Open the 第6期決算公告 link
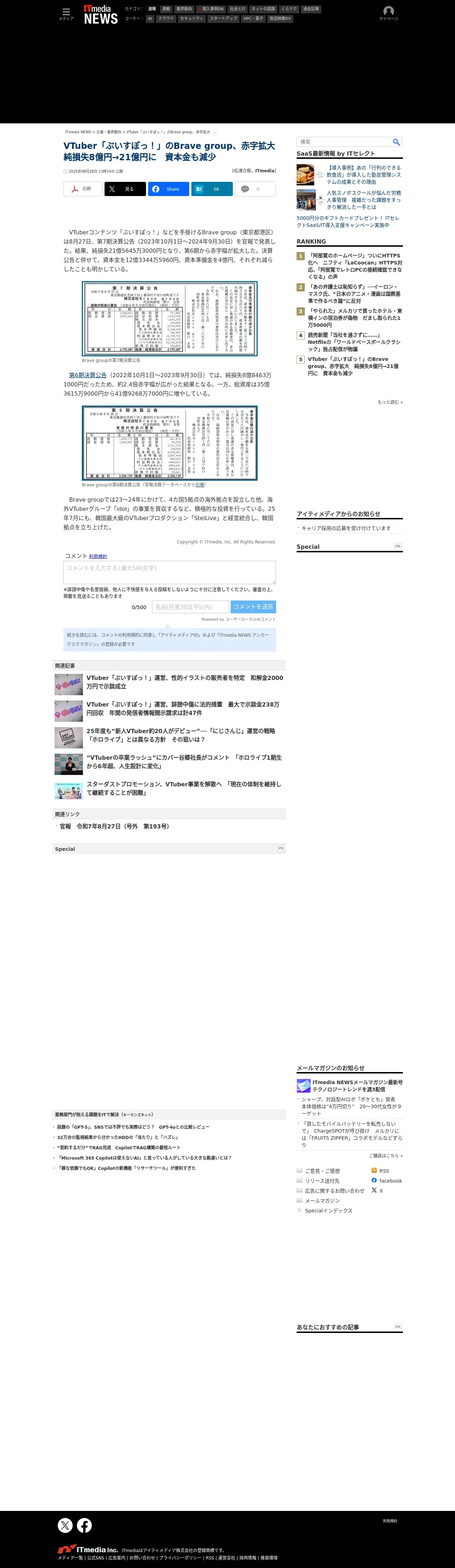Viewport: 455px width, 1568px height. [88, 375]
